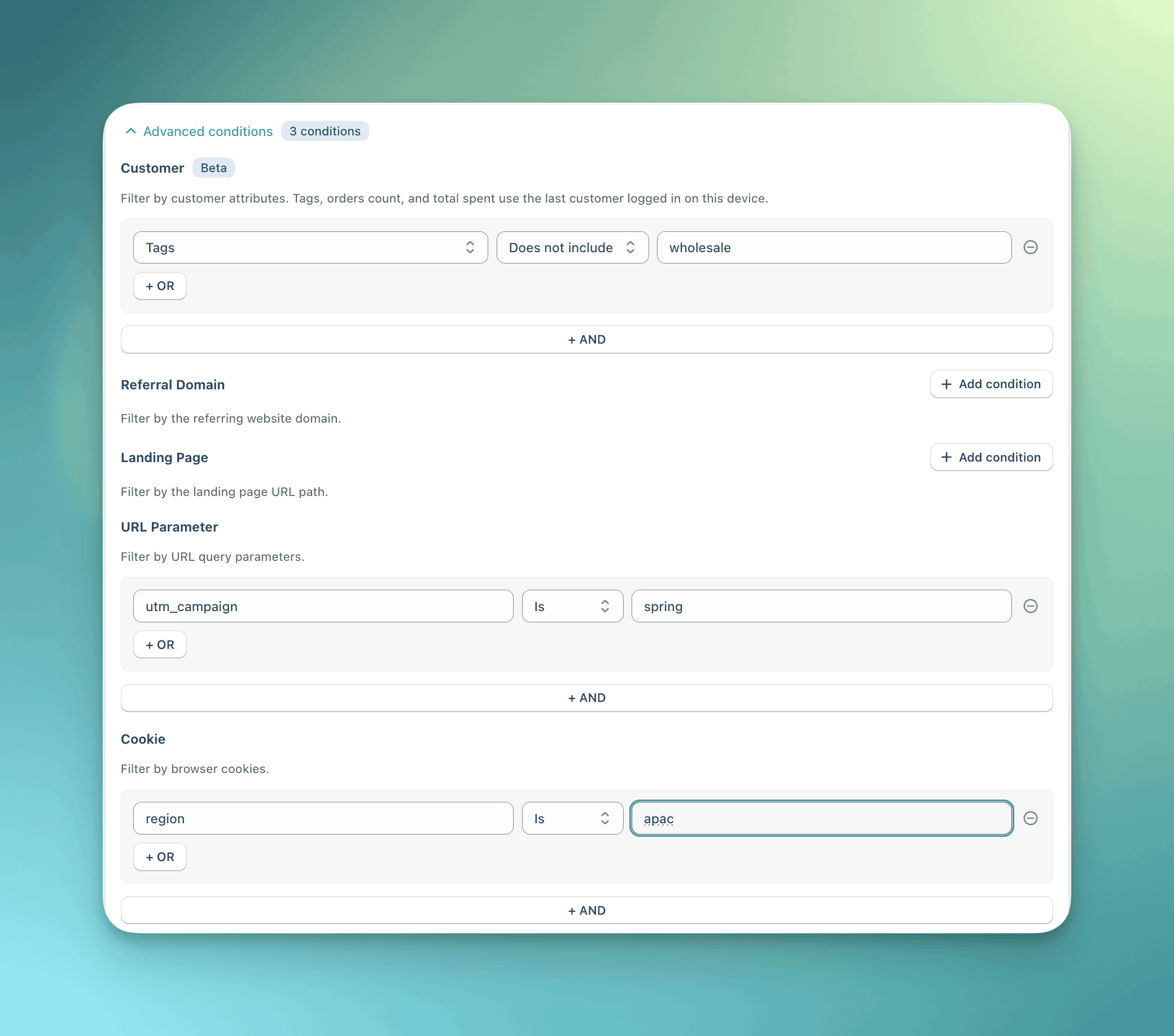This screenshot has width=1174, height=1036.
Task: Click the utm_campaign parameter name field
Action: (x=323, y=606)
